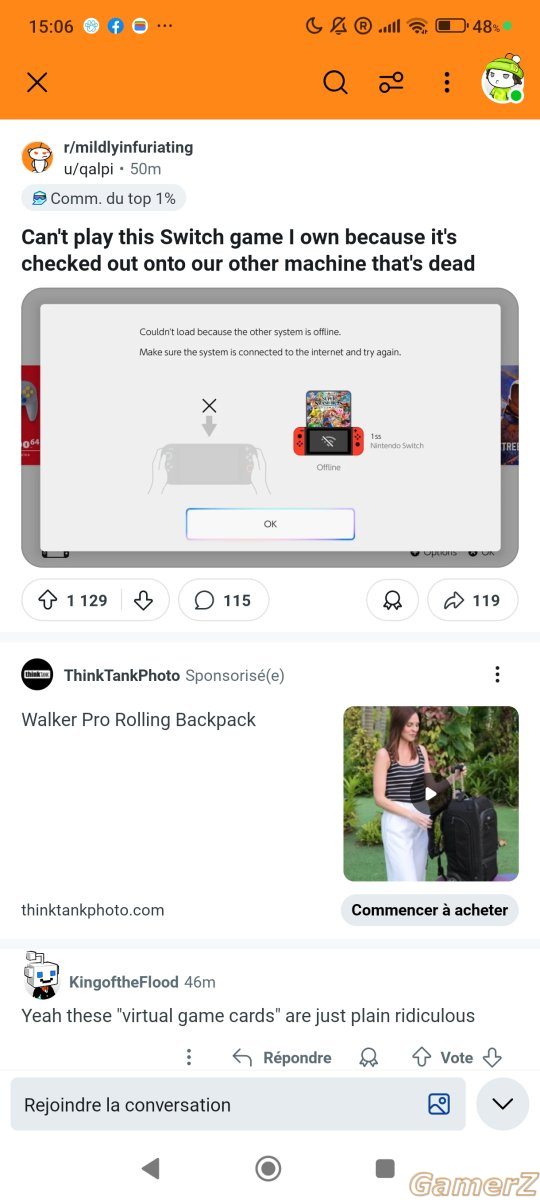The height and width of the screenshot is (1200, 540).
Task: Open the sort and filter options icon
Action: point(391,83)
